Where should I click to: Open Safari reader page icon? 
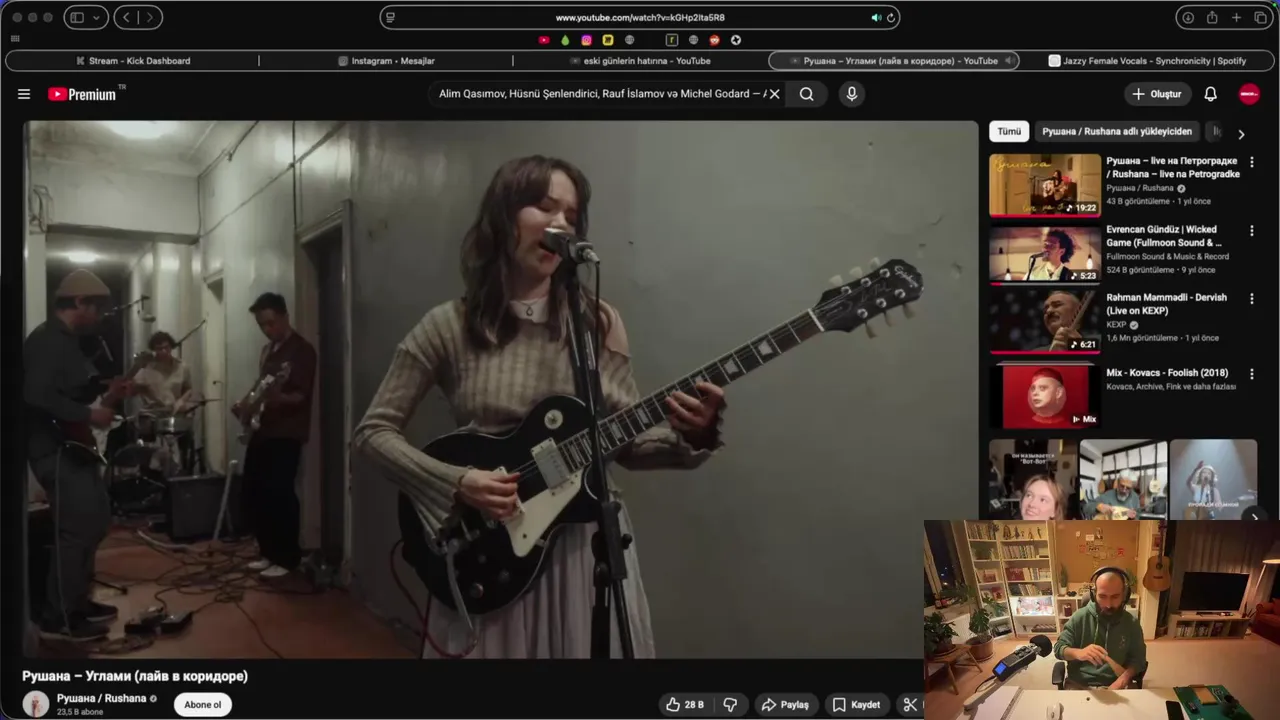click(x=390, y=17)
